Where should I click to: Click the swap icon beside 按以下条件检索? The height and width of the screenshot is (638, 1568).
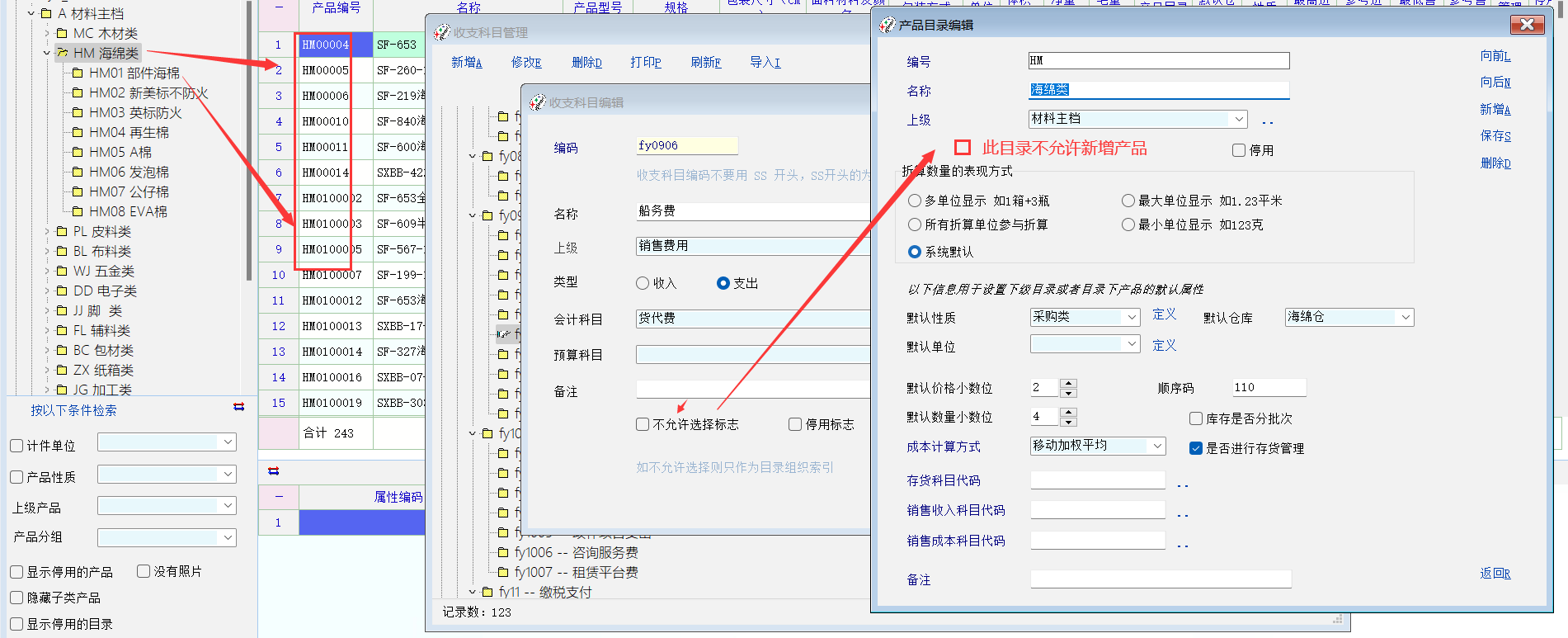click(x=238, y=407)
